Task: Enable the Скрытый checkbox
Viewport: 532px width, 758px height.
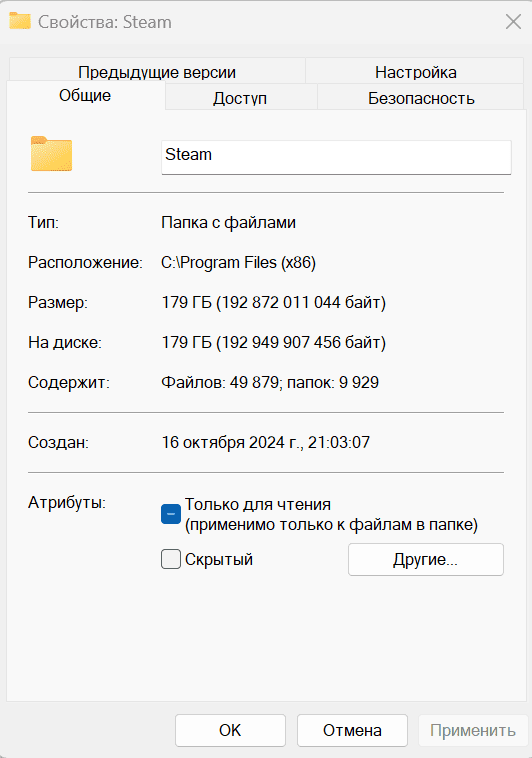Action: (x=171, y=559)
